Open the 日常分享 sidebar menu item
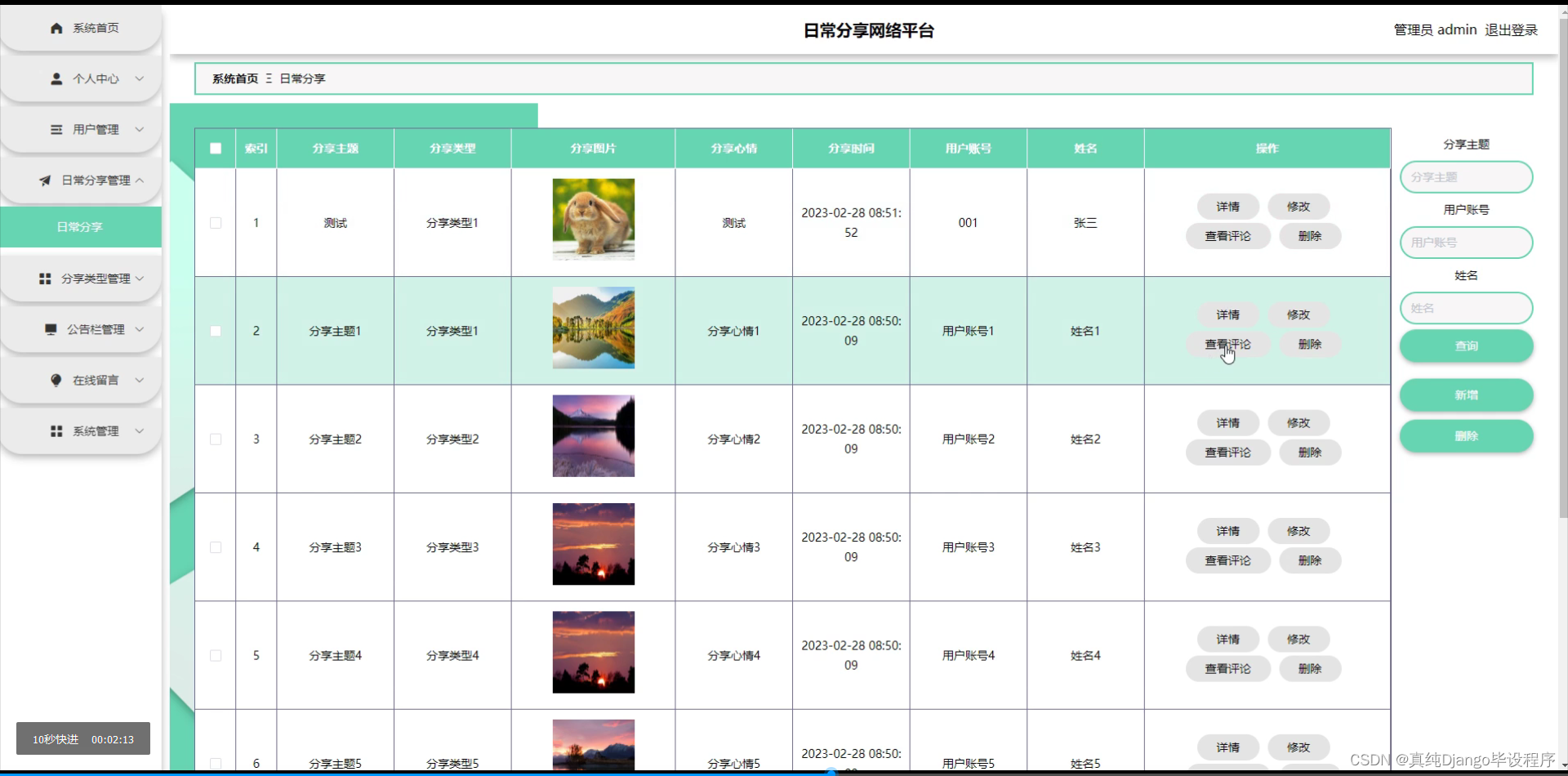Image resolution: width=1568 pixels, height=776 pixels. click(80, 227)
